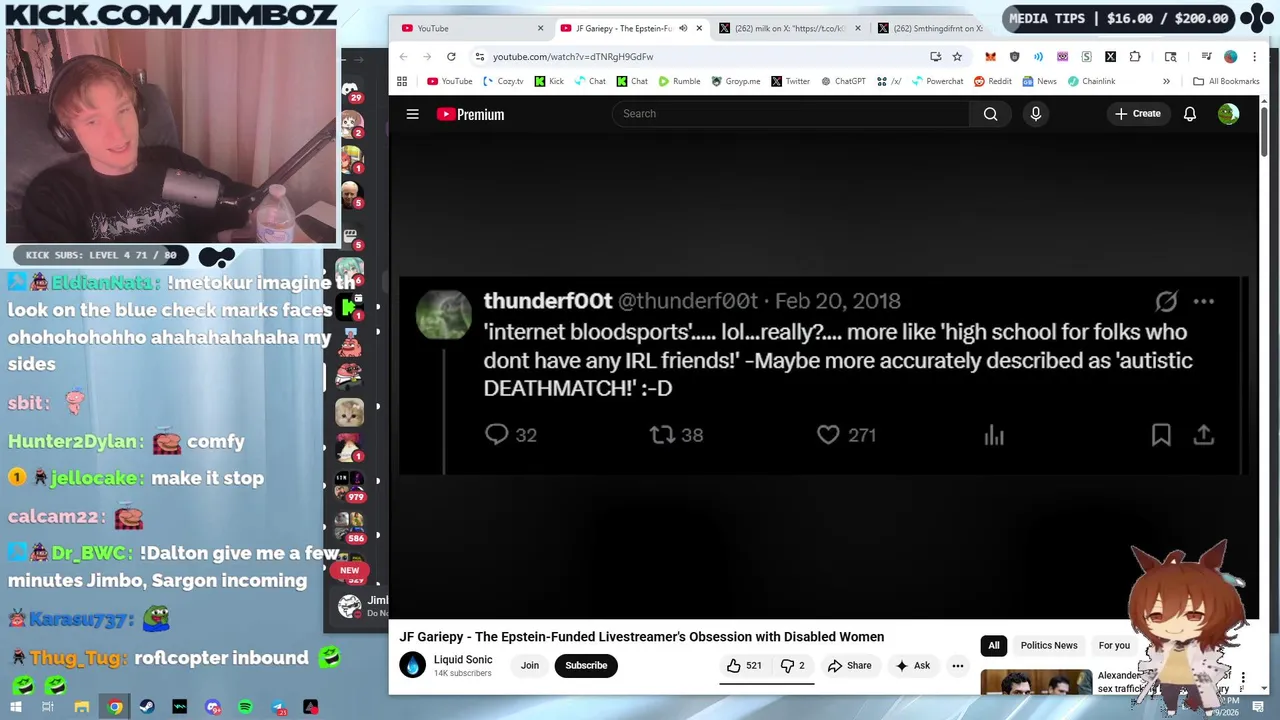Viewport: 1280px width, 720px height.
Task: Expand hidden bookmarks overflow chevron
Action: coord(1166,81)
